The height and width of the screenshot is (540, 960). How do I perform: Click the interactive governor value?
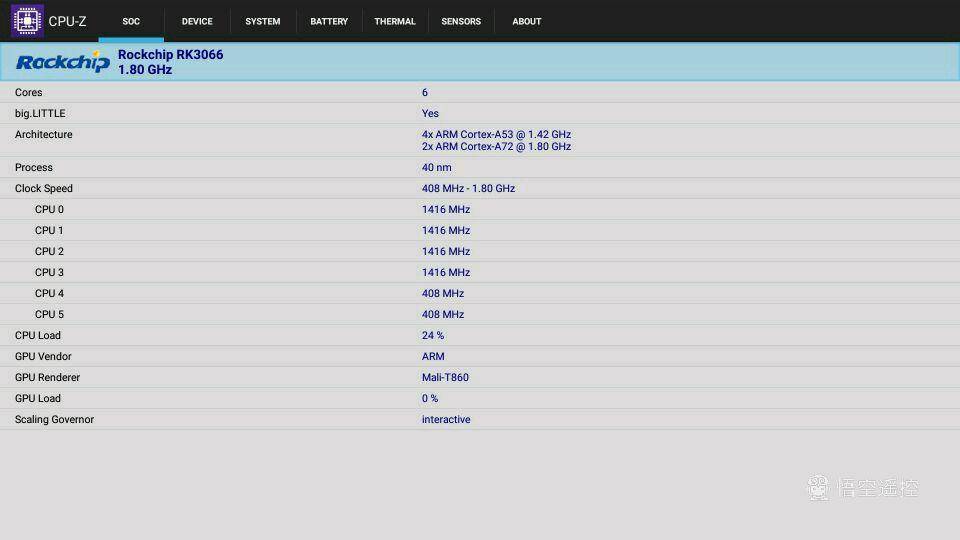point(446,419)
